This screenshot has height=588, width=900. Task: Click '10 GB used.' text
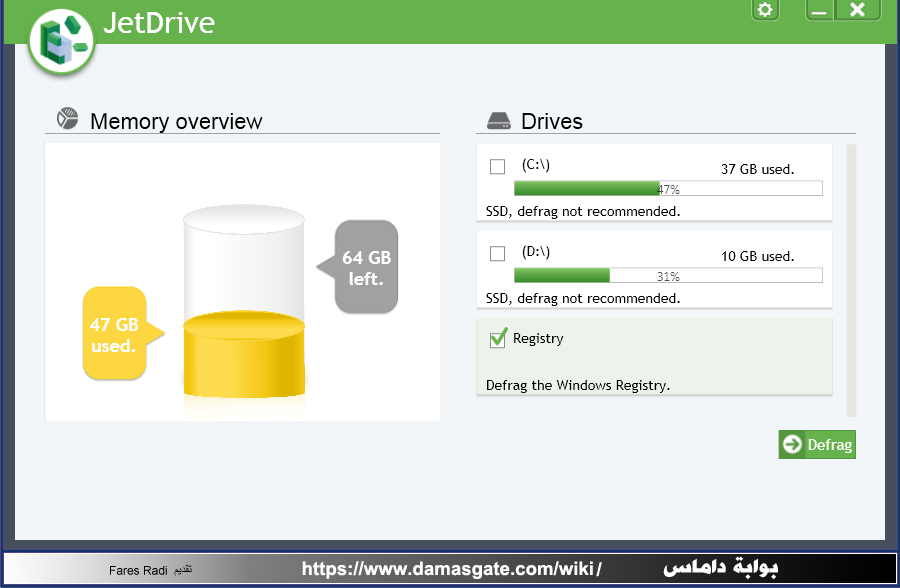(x=757, y=256)
